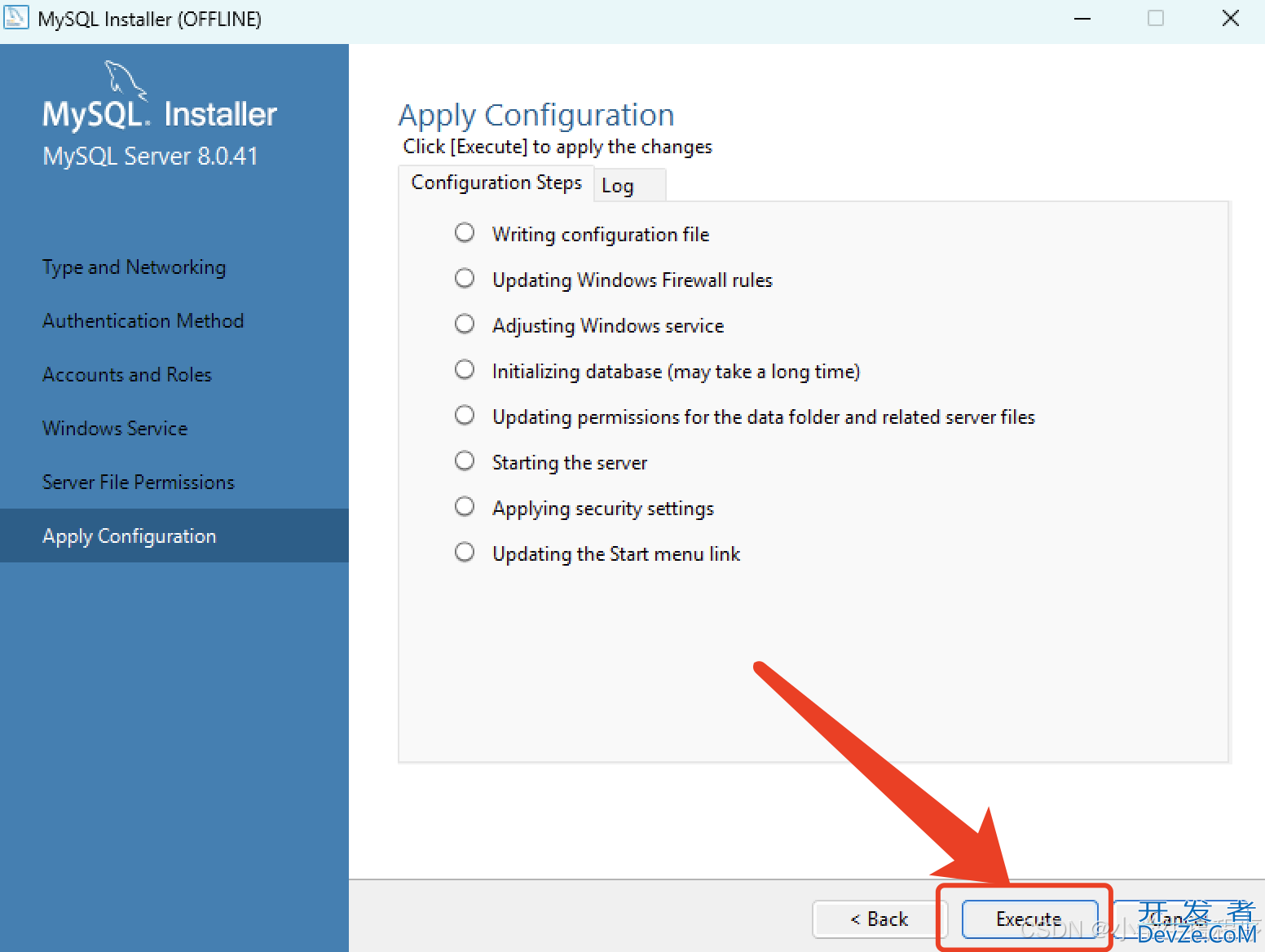Click the 'Updating the Start menu link' text
The height and width of the screenshot is (952, 1265).
point(616,554)
